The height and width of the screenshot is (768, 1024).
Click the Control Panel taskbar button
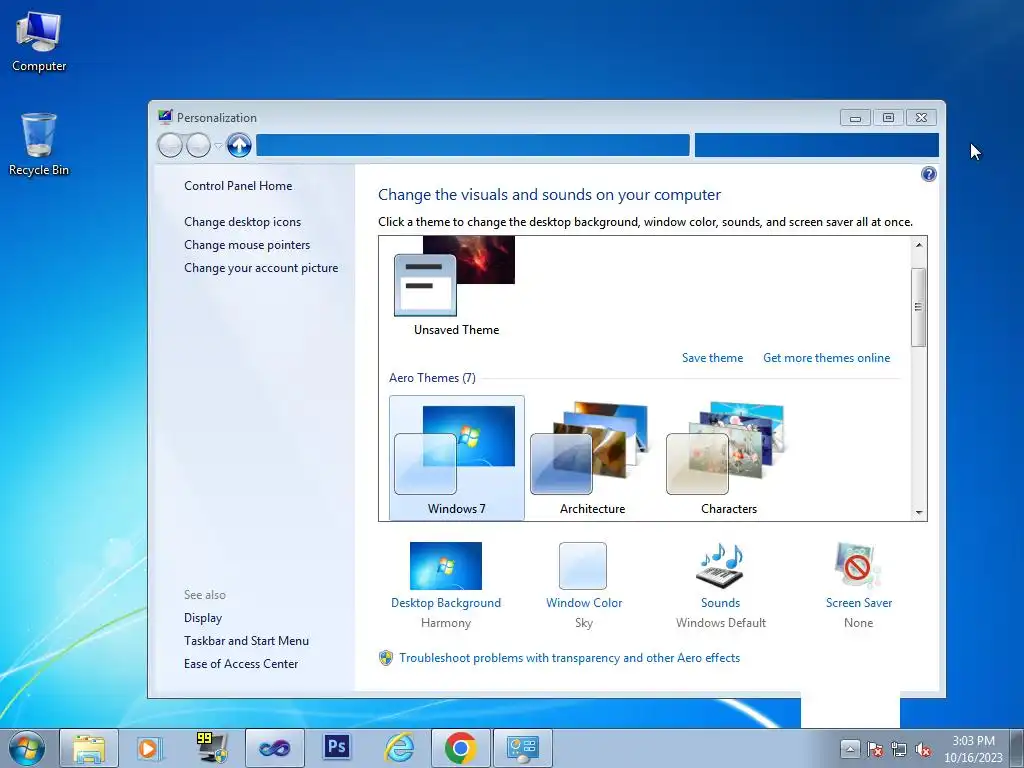coord(523,748)
